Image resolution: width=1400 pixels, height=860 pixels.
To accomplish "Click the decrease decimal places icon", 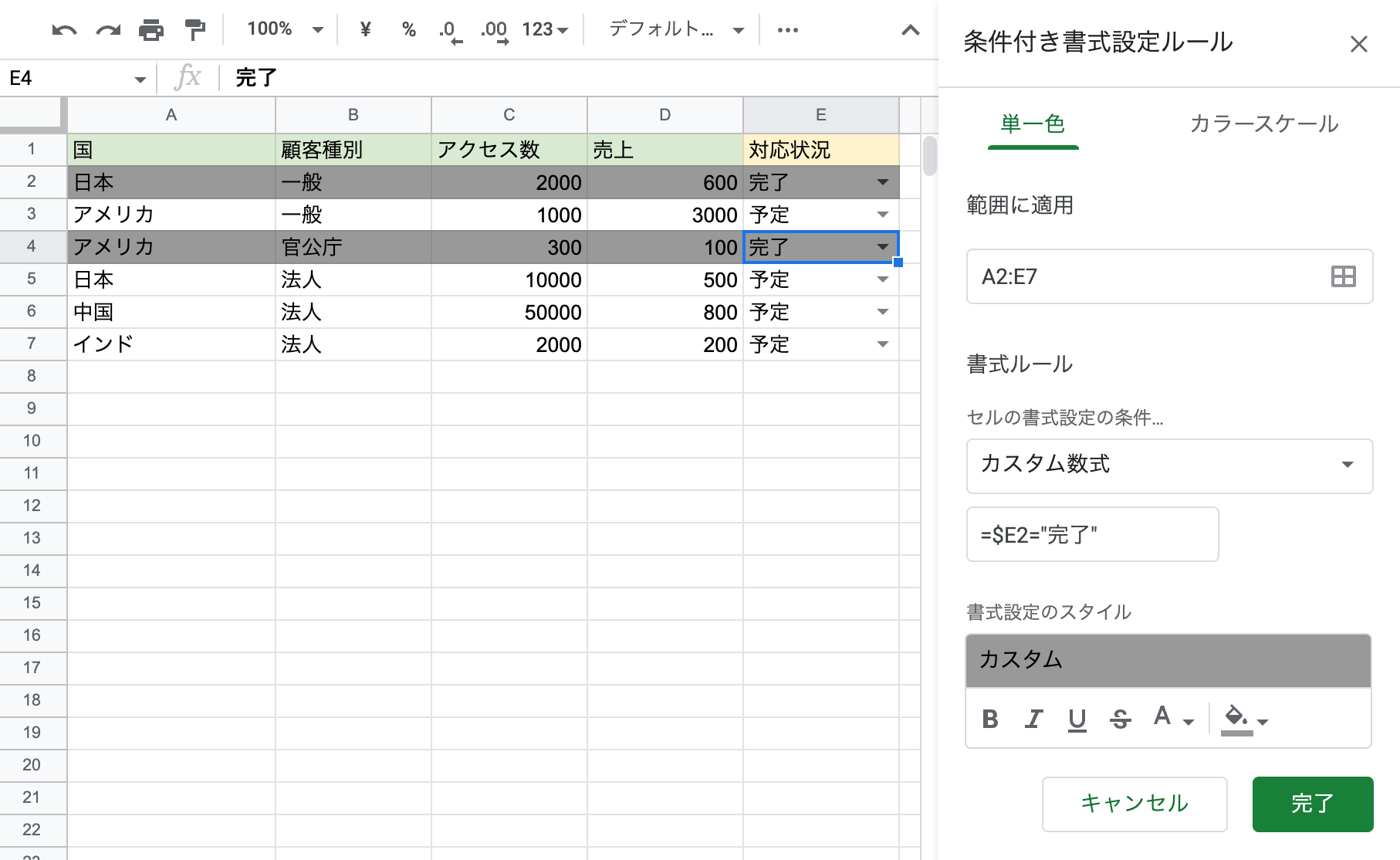I will click(x=450, y=30).
